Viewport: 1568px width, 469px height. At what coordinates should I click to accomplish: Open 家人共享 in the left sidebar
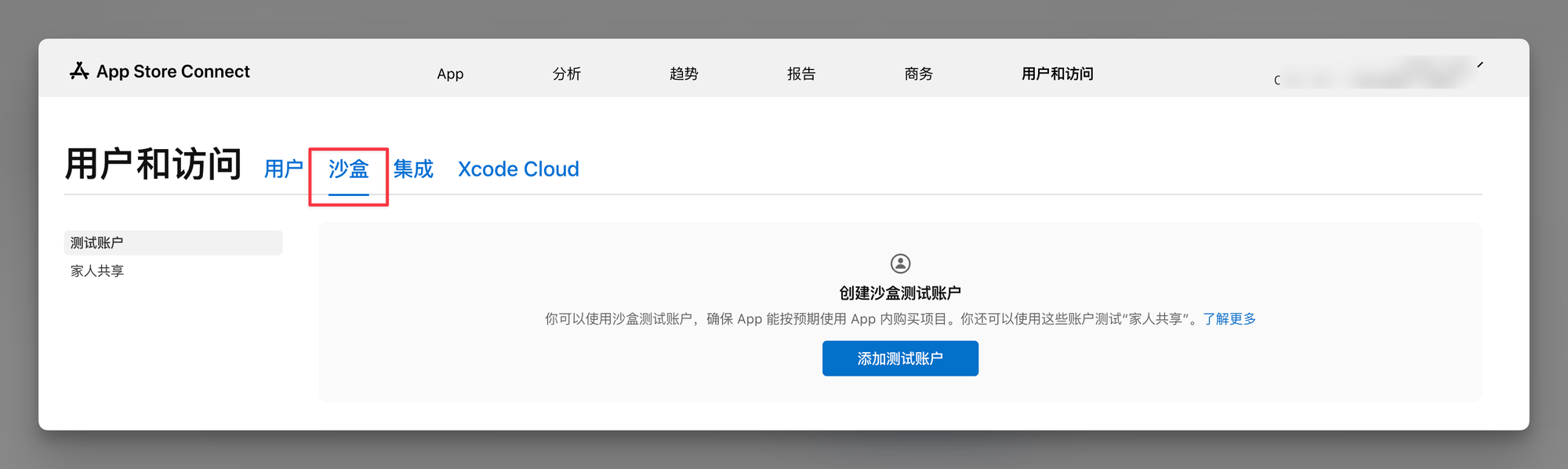pyautogui.click(x=97, y=271)
